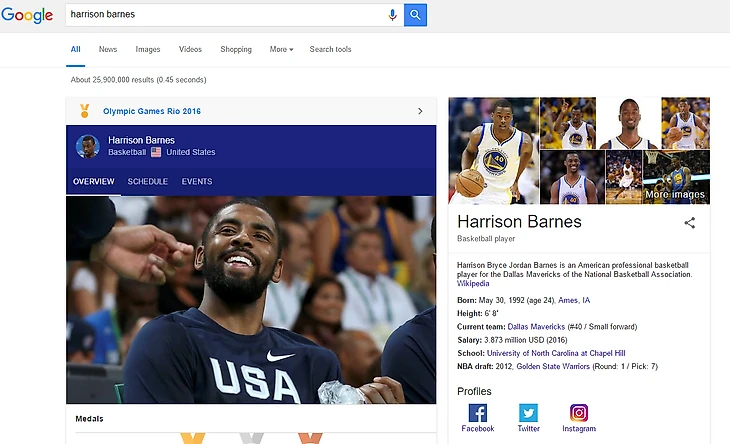Open the Twitter profile icon

(x=528, y=413)
